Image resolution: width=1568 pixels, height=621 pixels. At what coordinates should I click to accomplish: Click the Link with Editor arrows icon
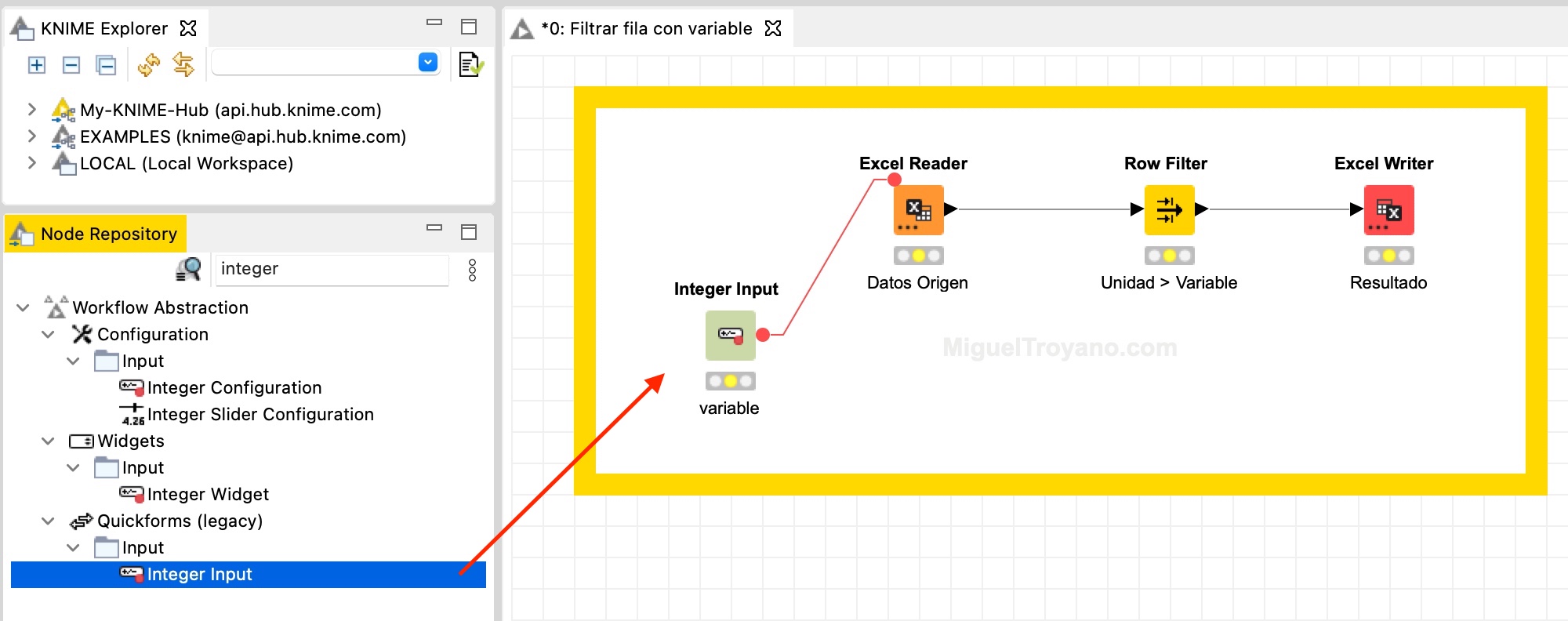(183, 65)
